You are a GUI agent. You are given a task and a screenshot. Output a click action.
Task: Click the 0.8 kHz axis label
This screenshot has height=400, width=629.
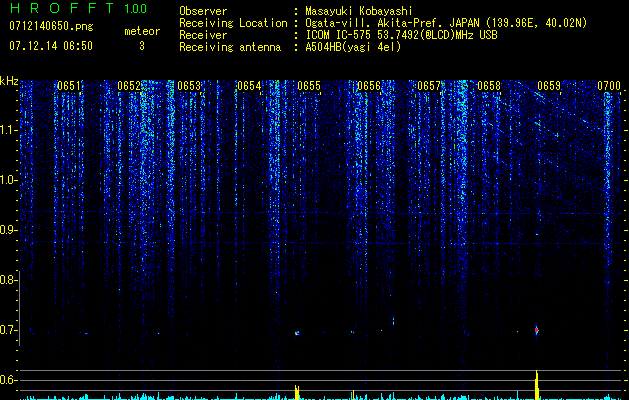(8, 280)
